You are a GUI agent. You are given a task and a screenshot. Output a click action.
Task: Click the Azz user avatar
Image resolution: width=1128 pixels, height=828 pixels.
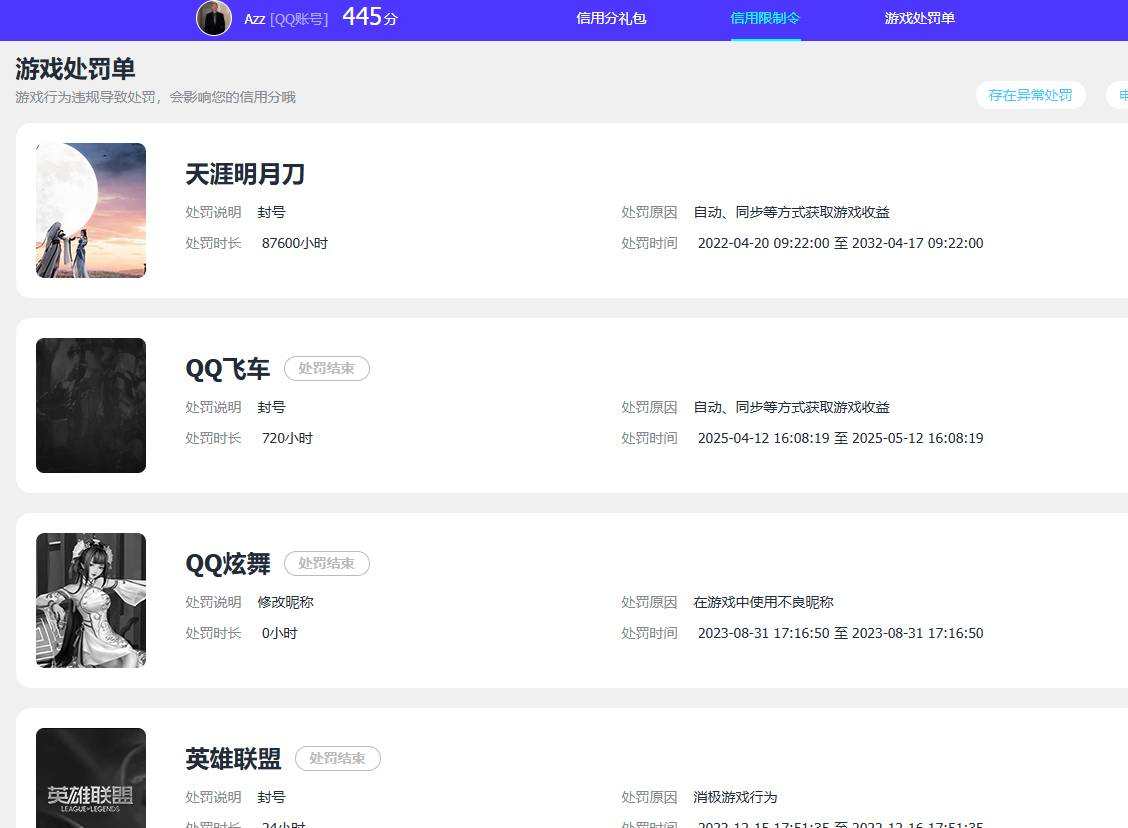(x=214, y=18)
